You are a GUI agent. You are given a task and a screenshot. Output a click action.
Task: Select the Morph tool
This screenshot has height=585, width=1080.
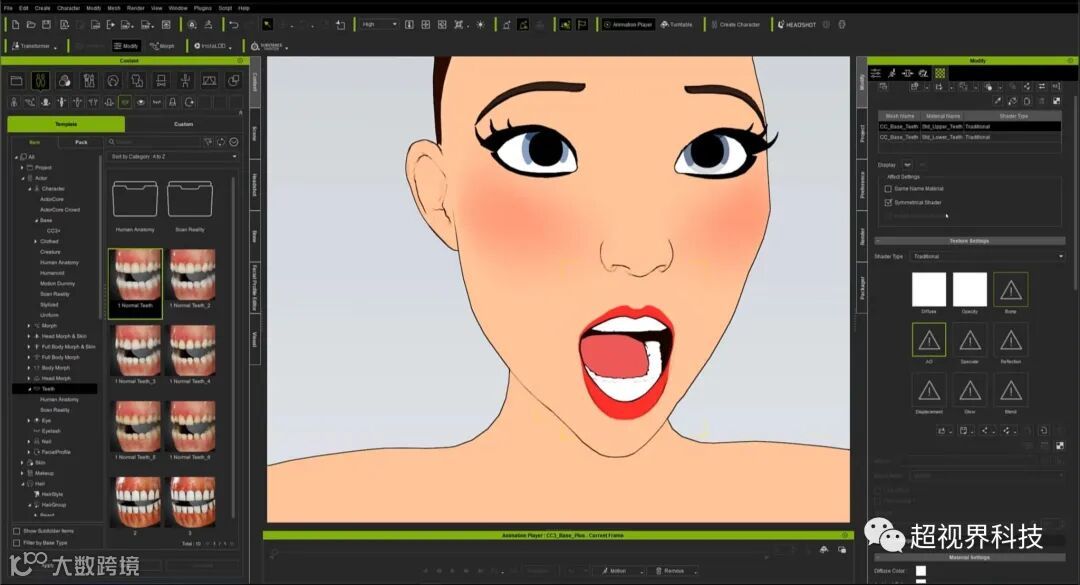click(x=162, y=46)
